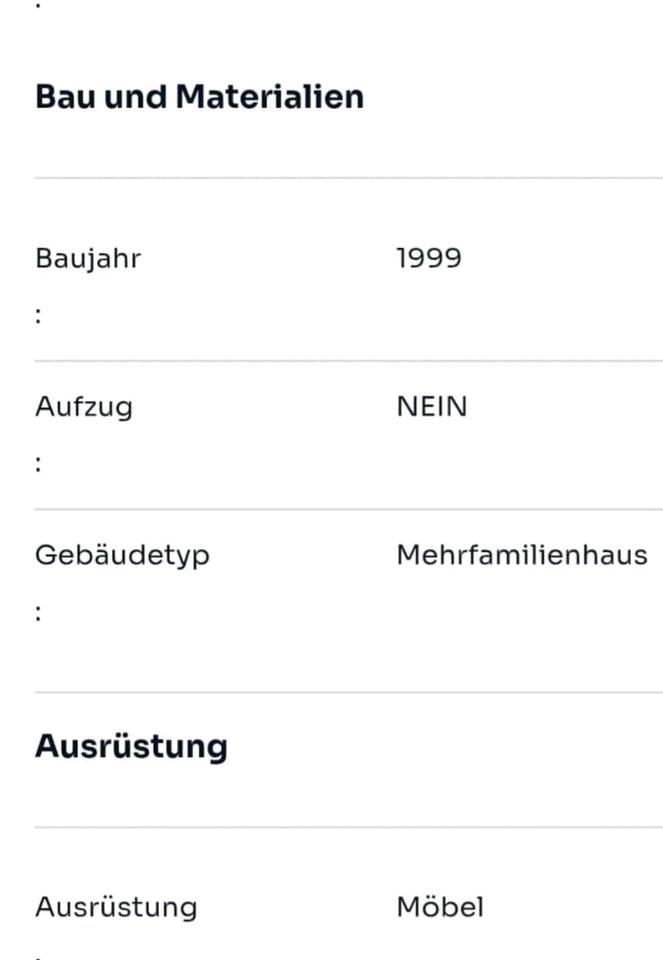Click the 'NEIN' value for Aufzug
The image size is (663, 960).
pos(432,408)
